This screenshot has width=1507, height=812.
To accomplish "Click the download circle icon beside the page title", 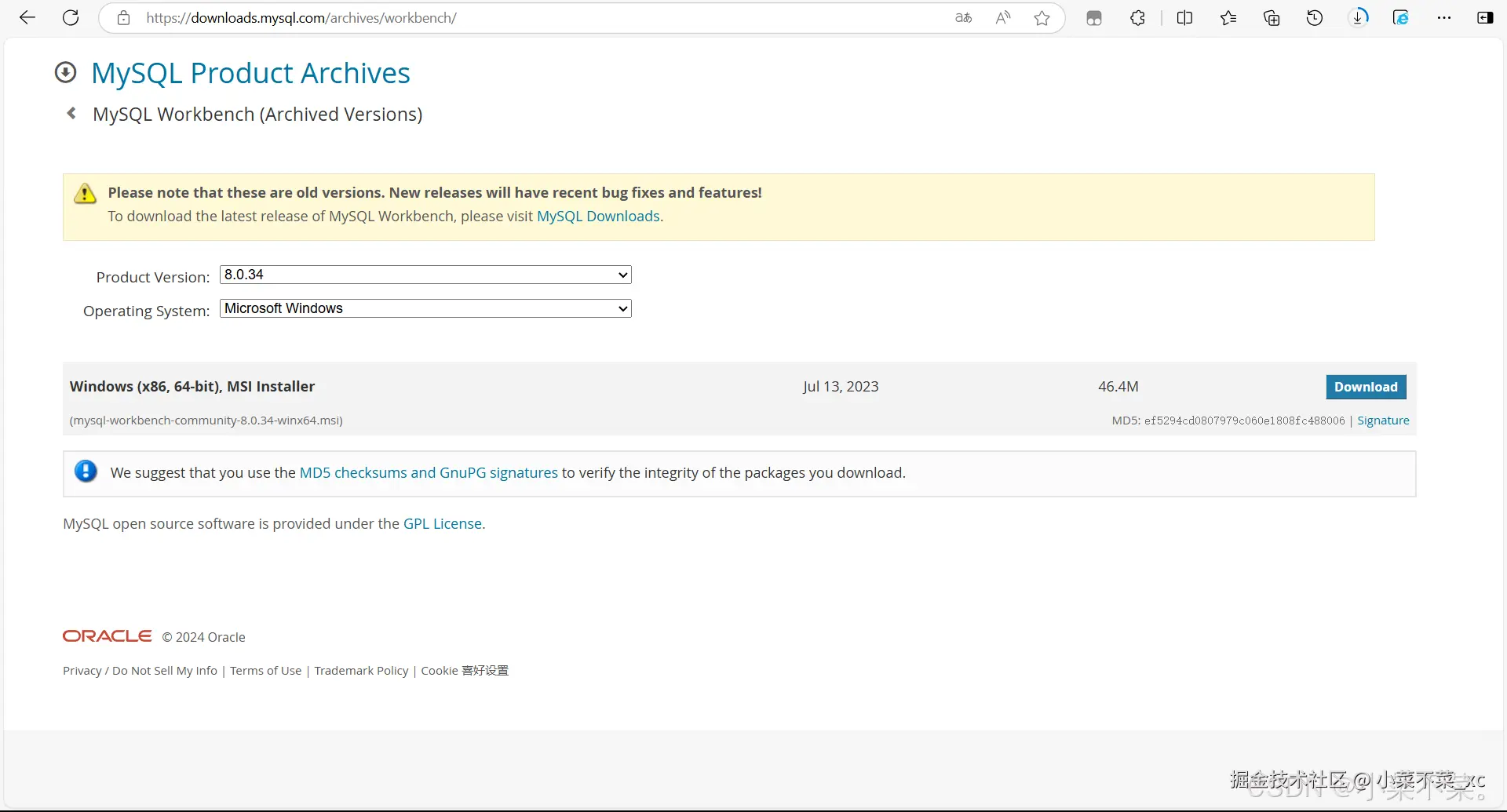I will (66, 73).
